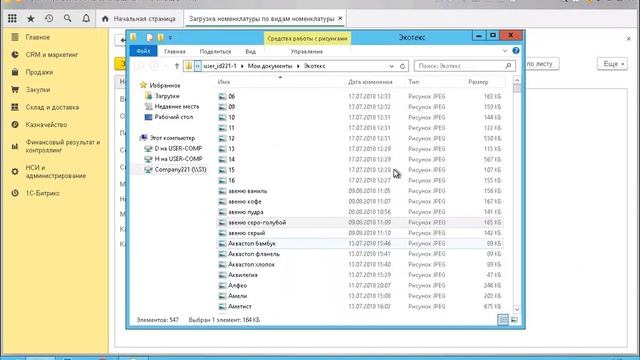This screenshot has height=360, width=640.
Task: Close the Загрузка номенклатуры tab
Action: pos(340,18)
